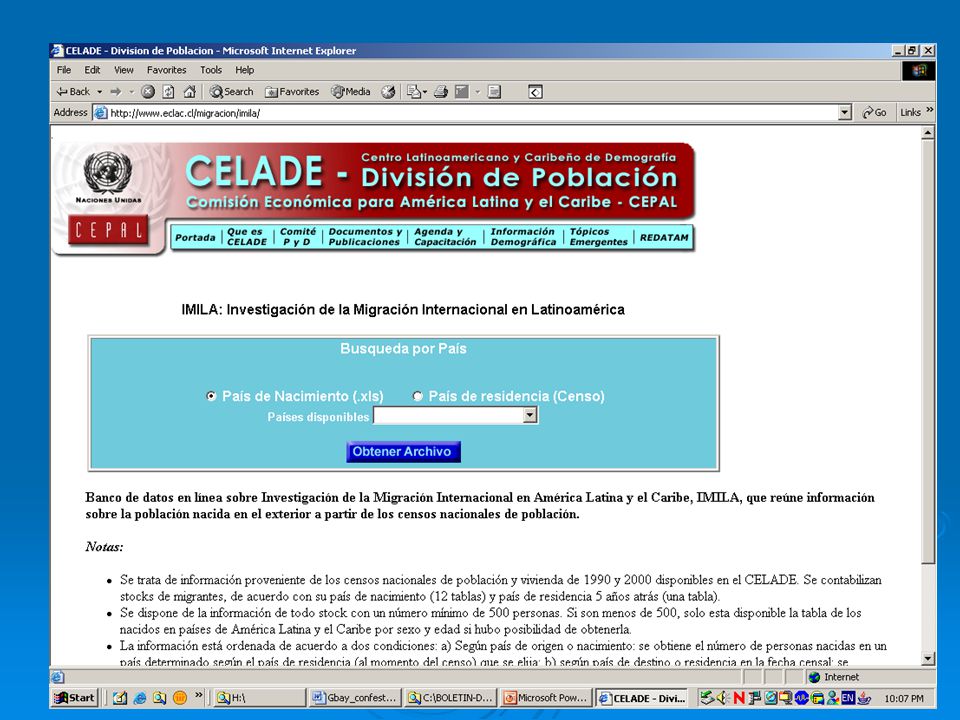Click the vertical scrollbar thumb

pos(928,352)
